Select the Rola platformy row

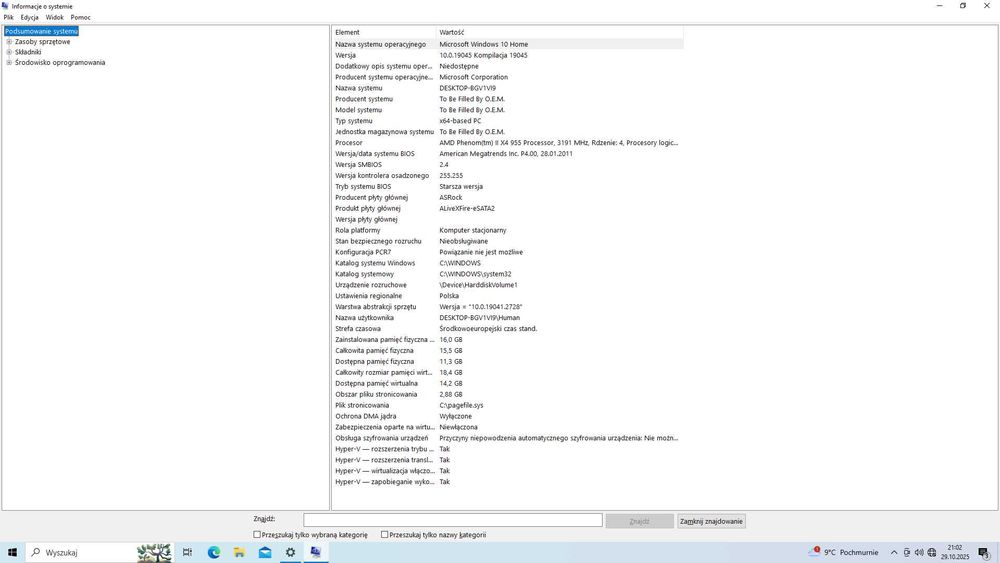[508, 230]
